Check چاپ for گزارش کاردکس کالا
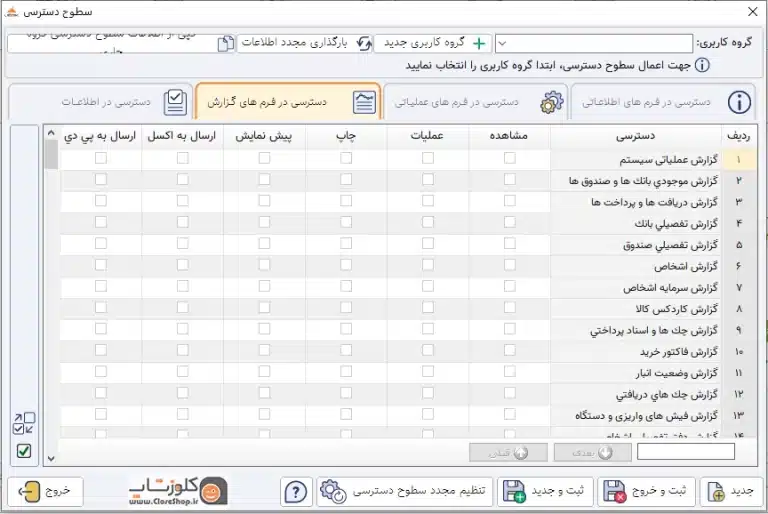This screenshot has width=768, height=514. pyautogui.click(x=346, y=307)
